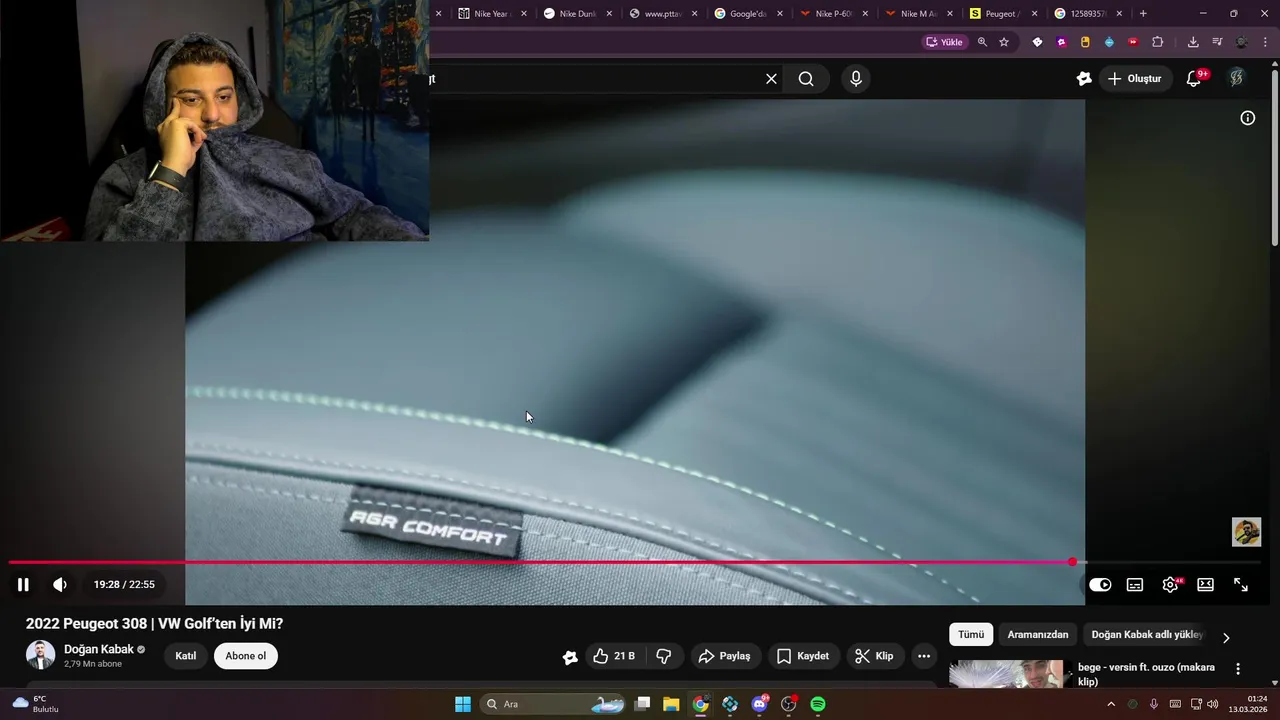This screenshot has height=720, width=1280.
Task: Open browser extensions puzzle icon
Action: [x=1158, y=42]
